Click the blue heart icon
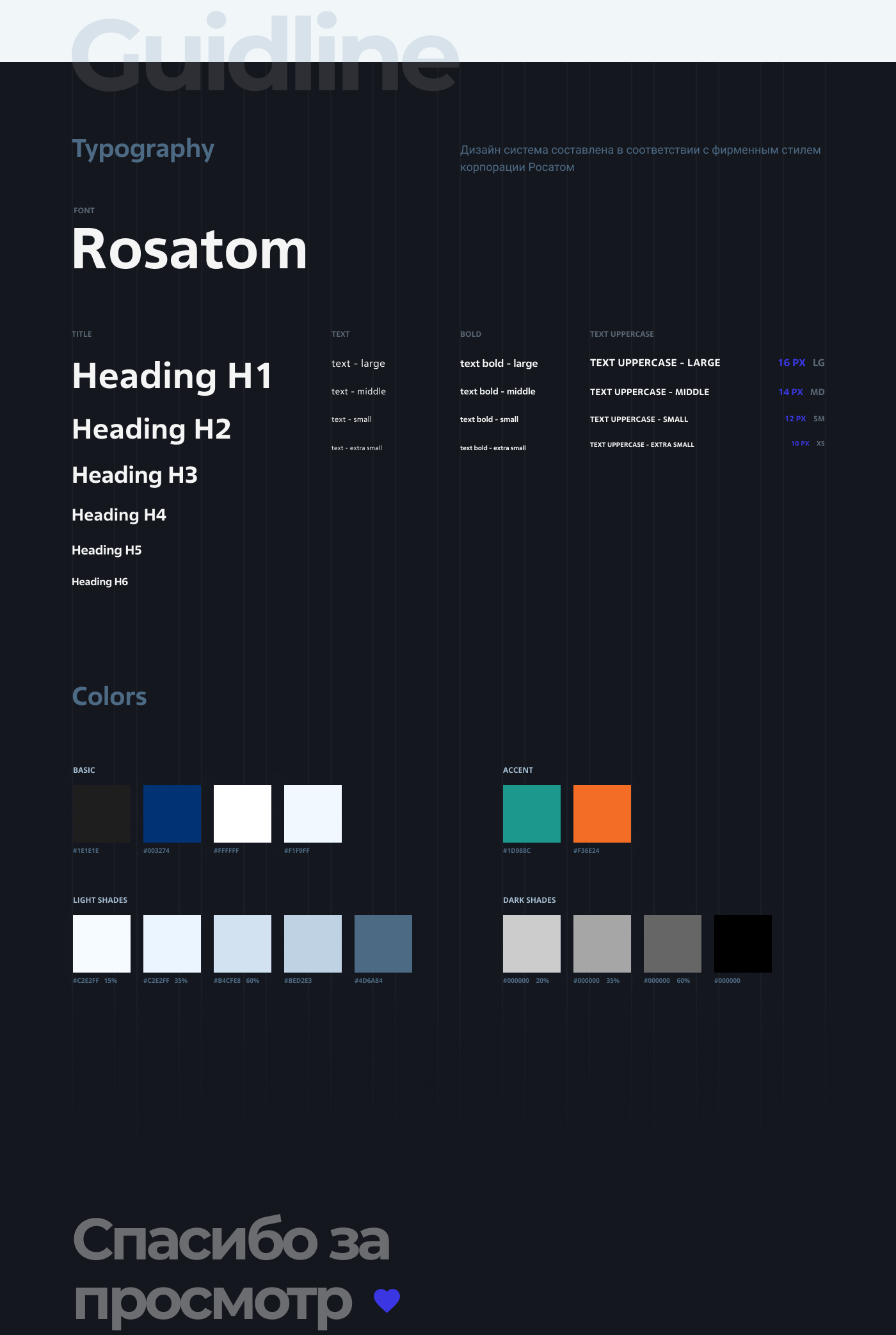 click(387, 1300)
